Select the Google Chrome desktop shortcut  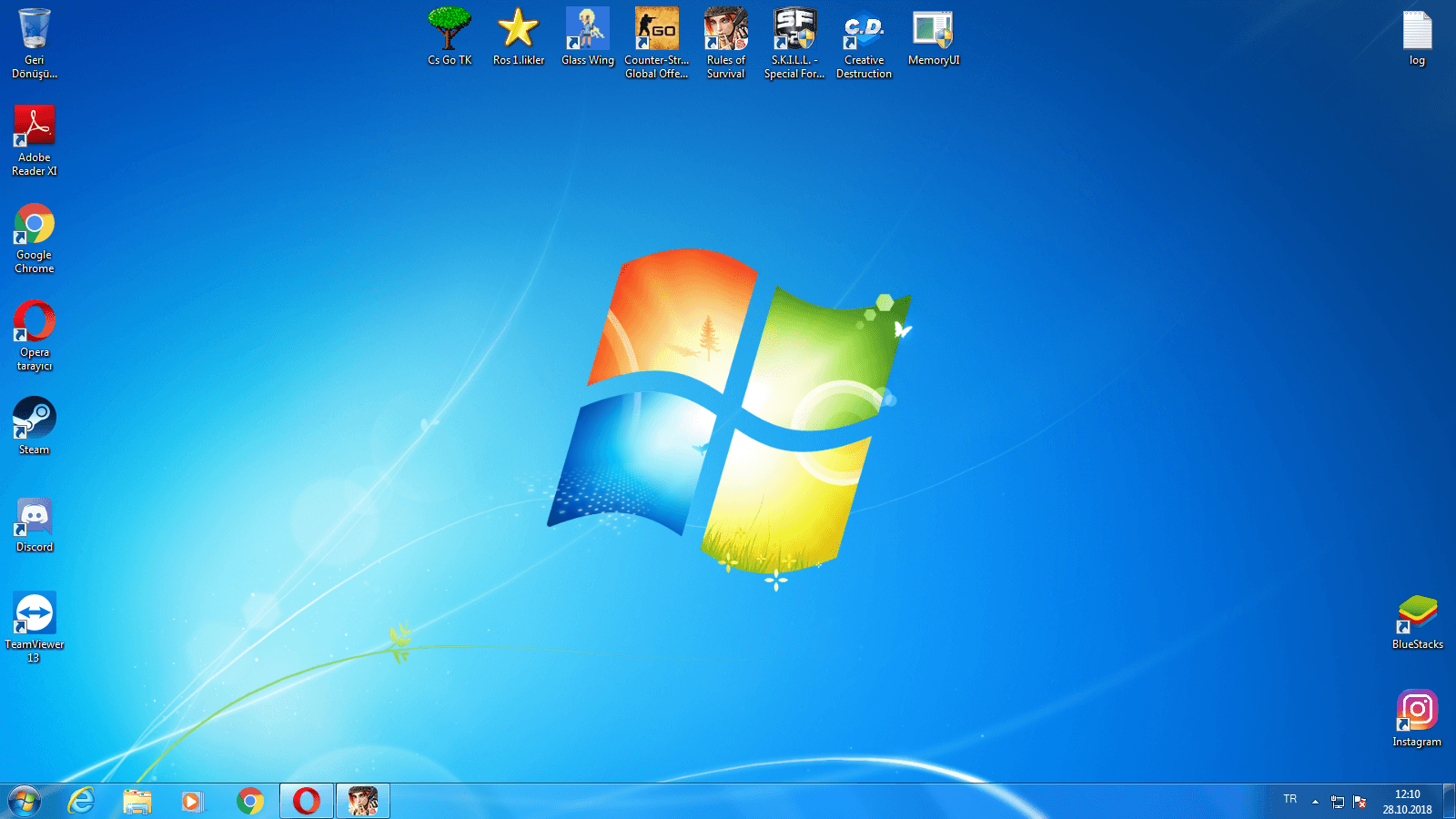coord(35,238)
